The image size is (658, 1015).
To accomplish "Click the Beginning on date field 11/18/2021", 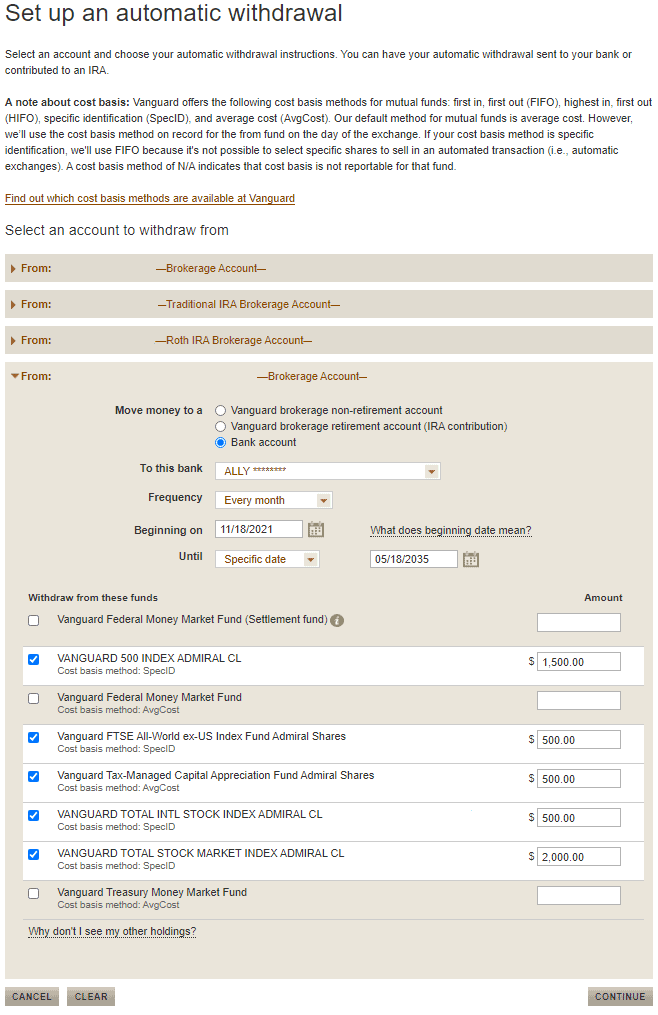I will pyautogui.click(x=259, y=530).
